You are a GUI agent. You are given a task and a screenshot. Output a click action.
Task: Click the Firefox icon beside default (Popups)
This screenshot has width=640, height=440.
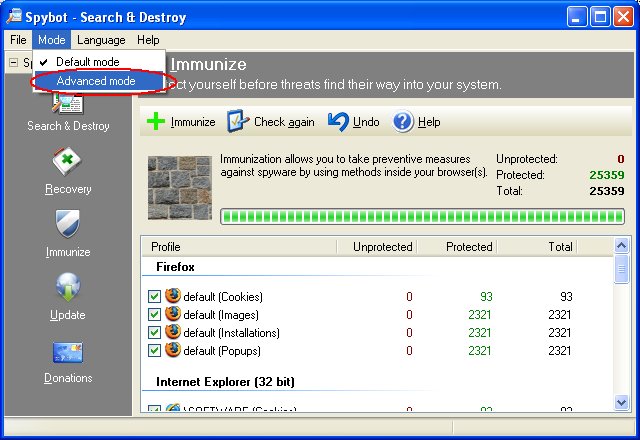[x=173, y=350]
